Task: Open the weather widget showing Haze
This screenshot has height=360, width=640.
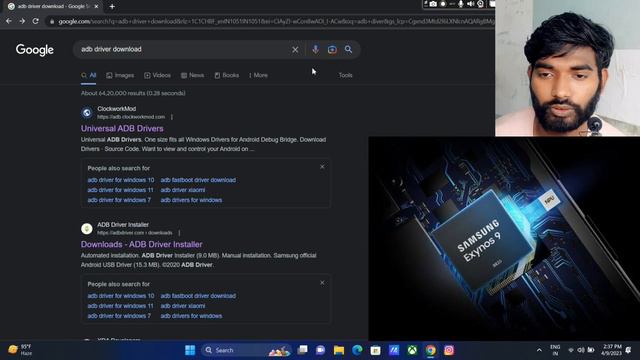Action: (20, 350)
